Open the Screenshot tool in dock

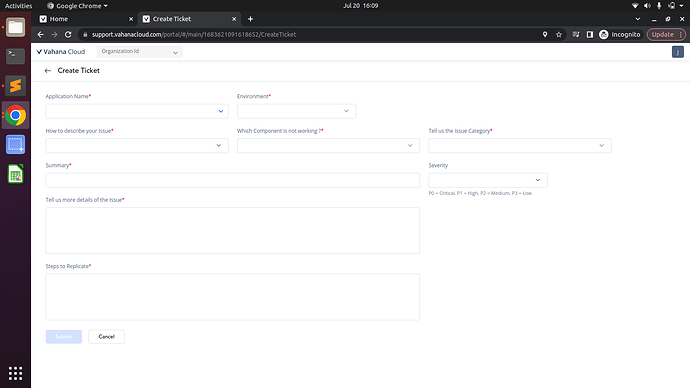(15, 145)
